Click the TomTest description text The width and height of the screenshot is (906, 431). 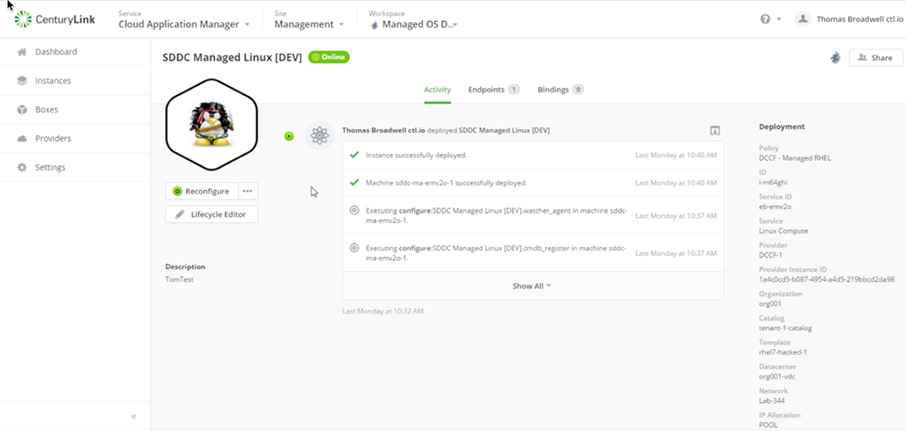click(180, 280)
